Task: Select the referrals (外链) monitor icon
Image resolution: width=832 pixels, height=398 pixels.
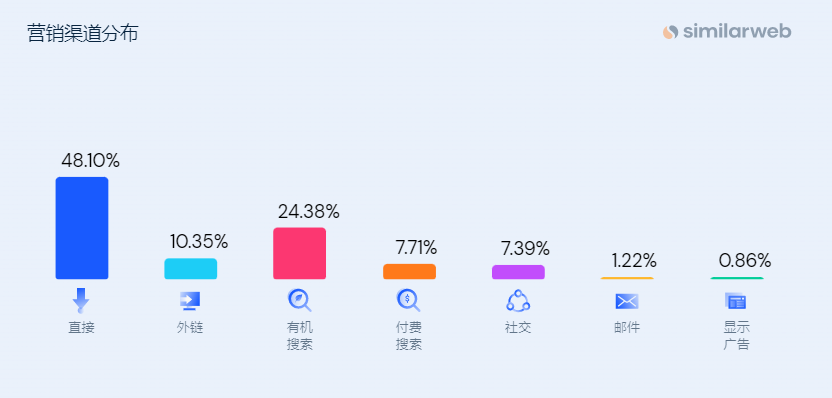Action: click(x=190, y=301)
